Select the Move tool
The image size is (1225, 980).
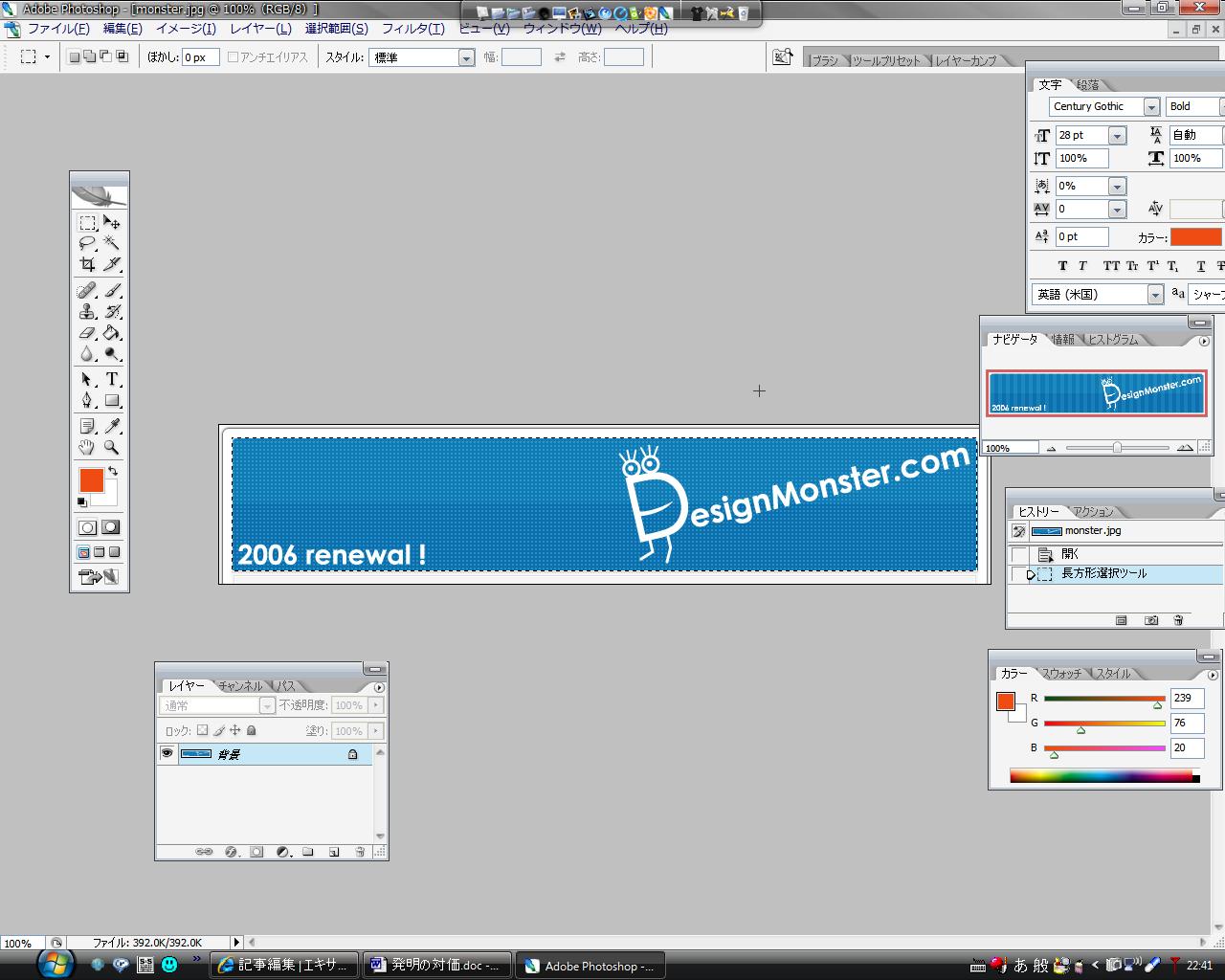point(112,223)
